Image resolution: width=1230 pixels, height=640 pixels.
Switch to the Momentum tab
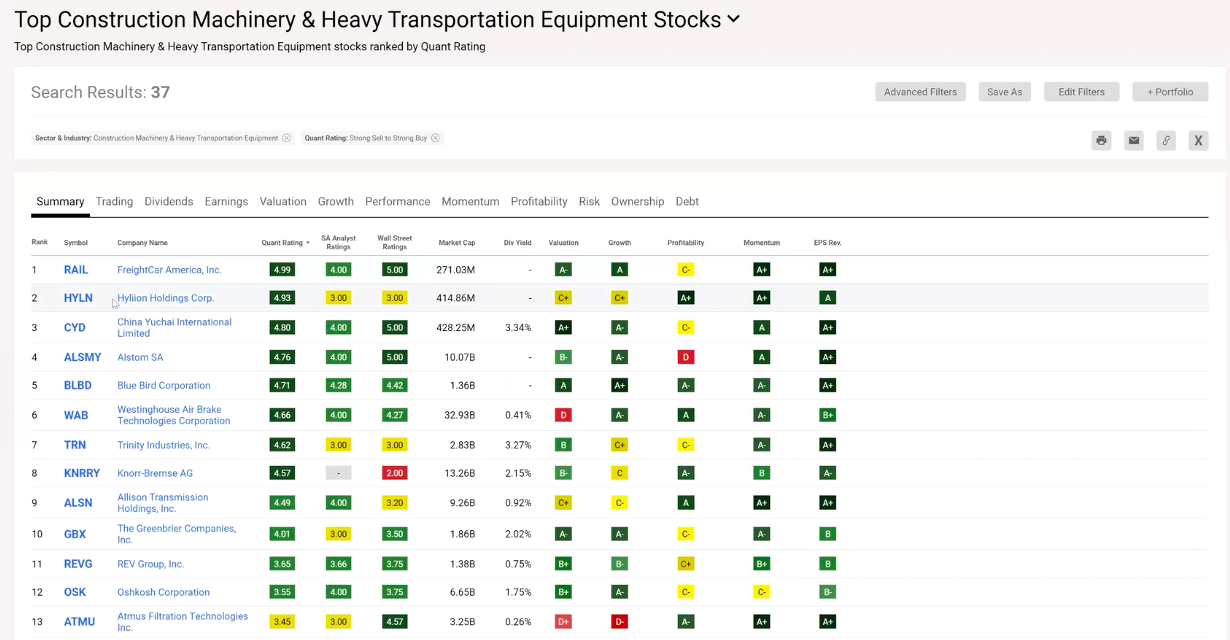pos(470,201)
